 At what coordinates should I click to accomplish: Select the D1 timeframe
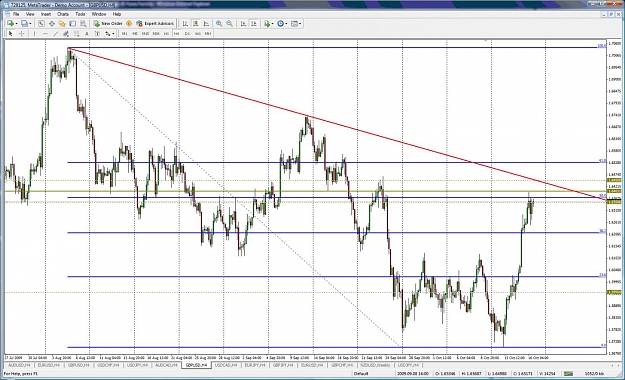(x=187, y=33)
